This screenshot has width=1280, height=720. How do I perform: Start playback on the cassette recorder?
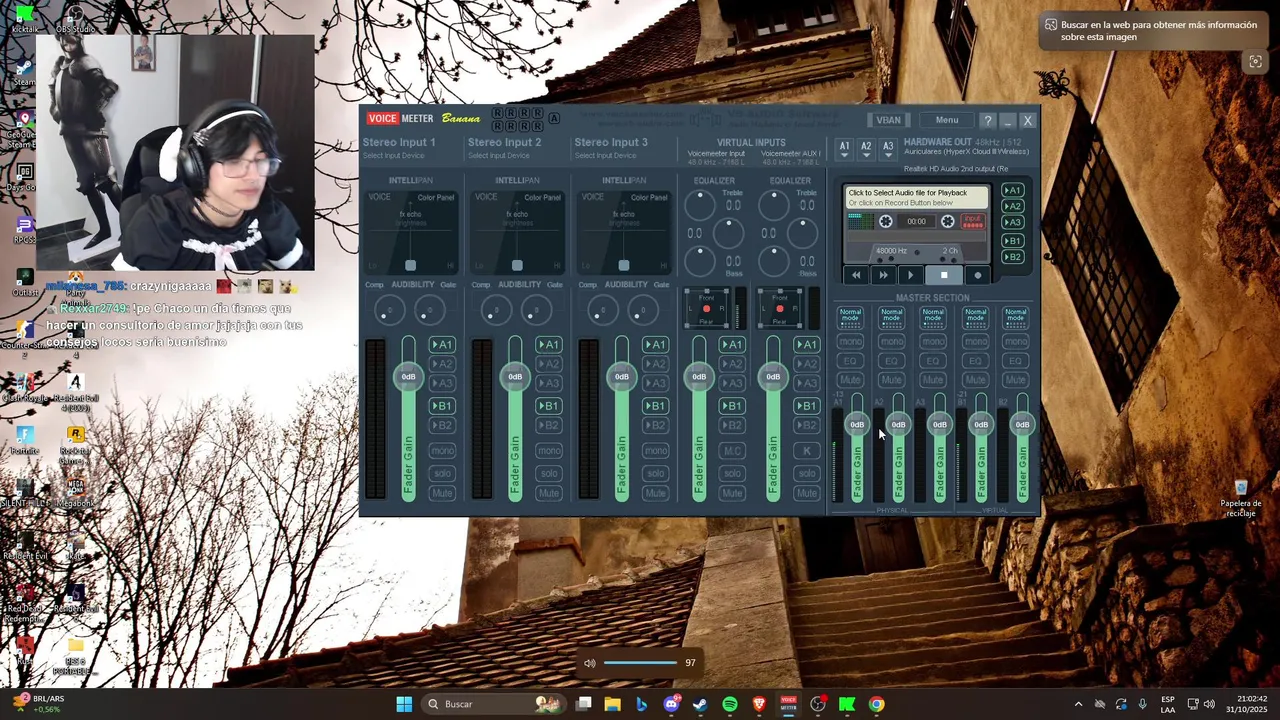pyautogui.click(x=910, y=275)
